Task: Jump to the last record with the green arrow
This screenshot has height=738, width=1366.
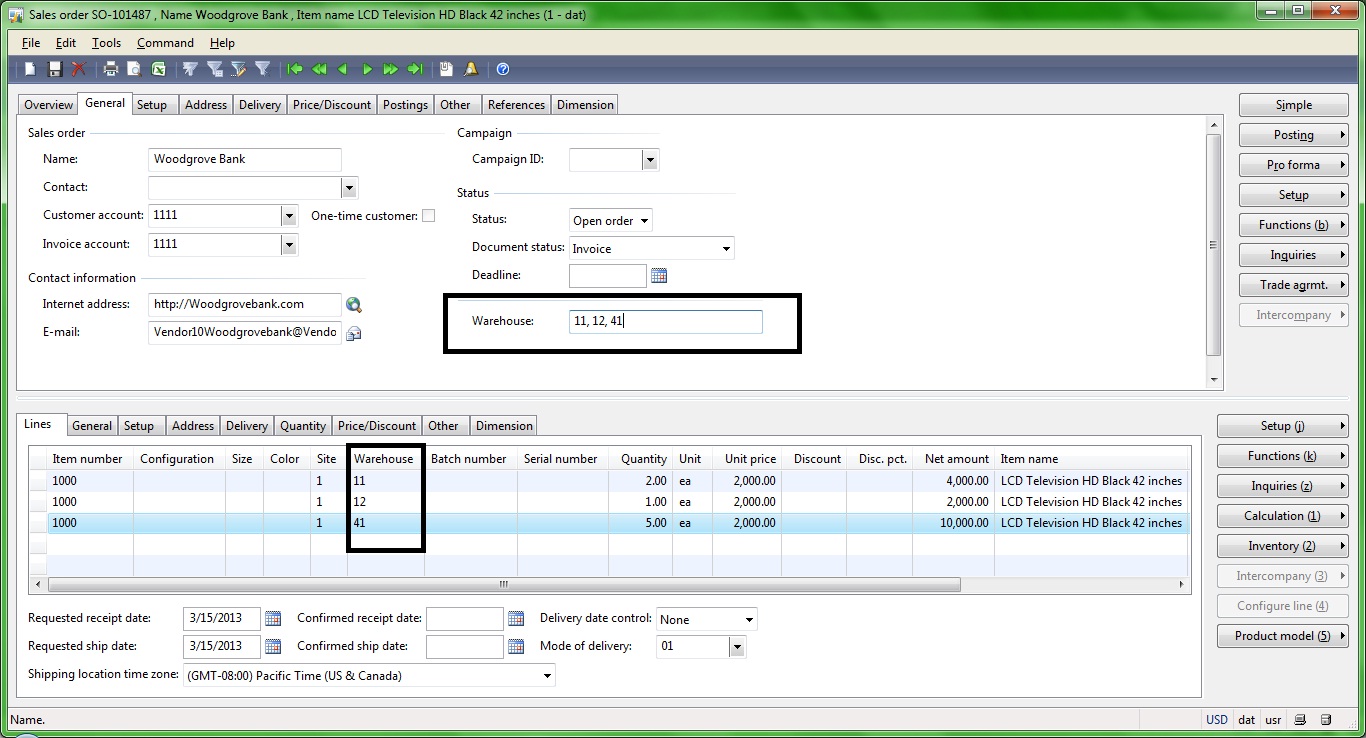Action: (416, 69)
